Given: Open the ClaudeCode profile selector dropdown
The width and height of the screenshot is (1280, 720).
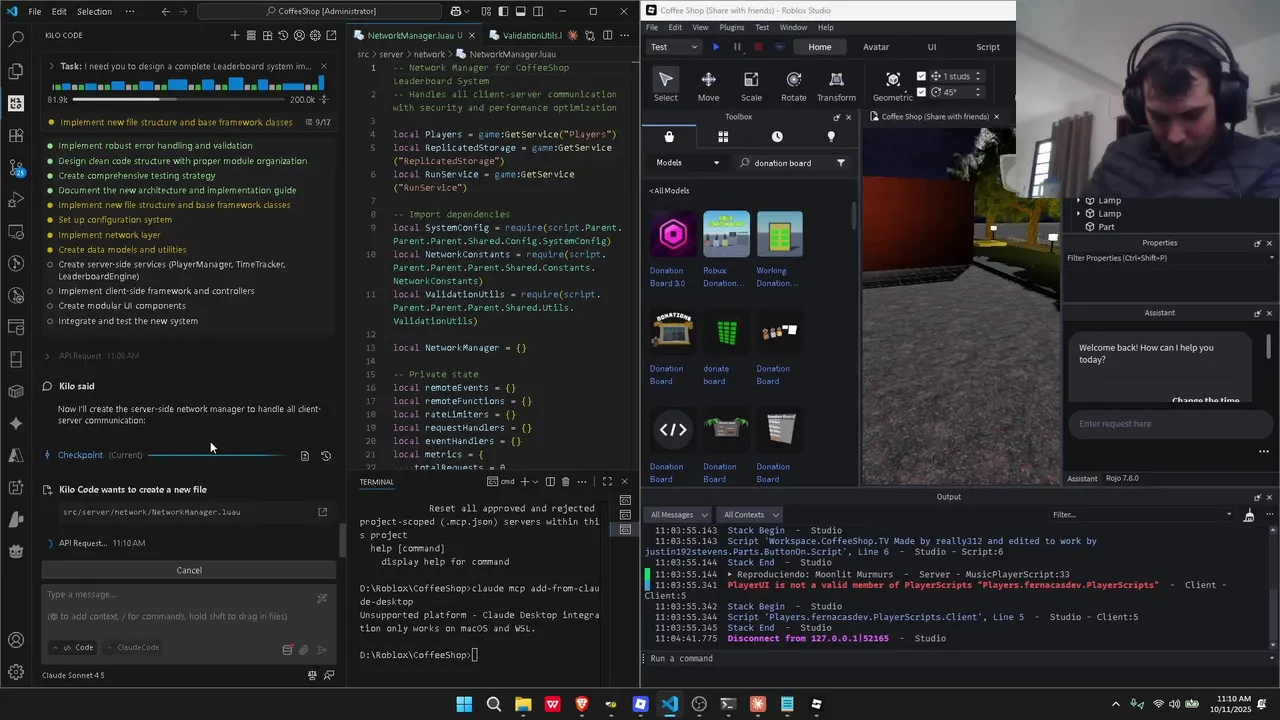Looking at the screenshot, I should point(134,647).
